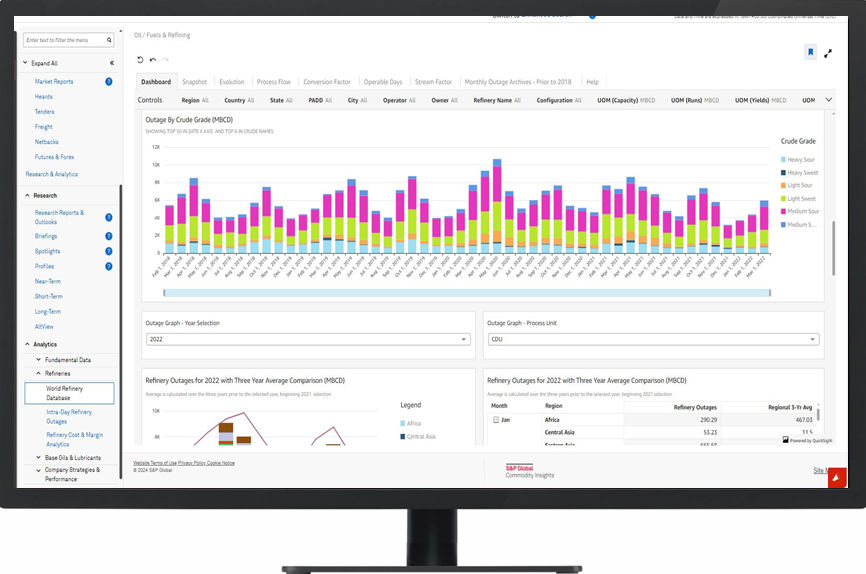This screenshot has height=574, width=866.
Task: Click Africa legend swatch
Action: click(403, 423)
